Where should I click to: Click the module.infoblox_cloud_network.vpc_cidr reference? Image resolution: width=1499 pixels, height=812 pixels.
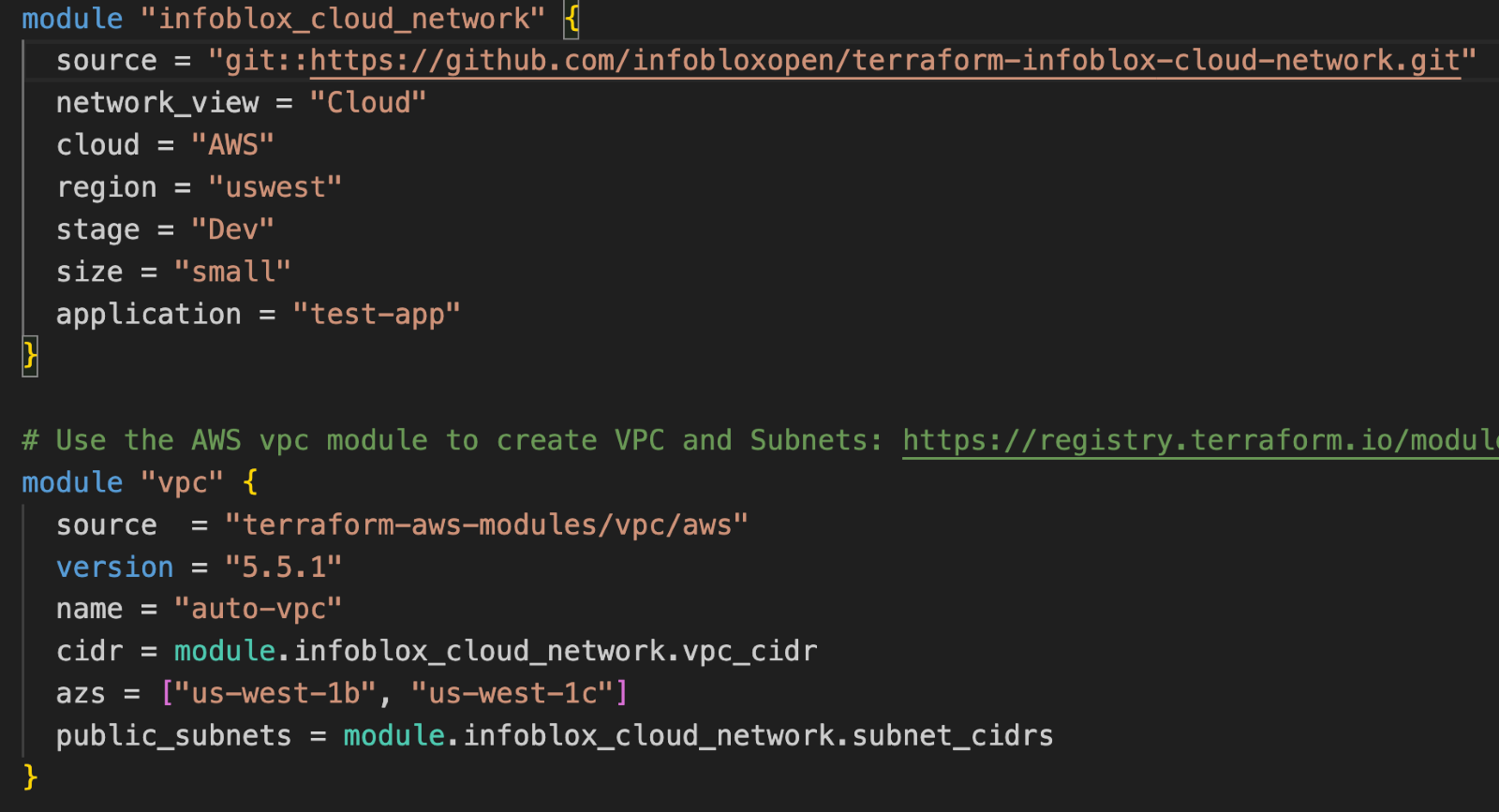496,652
